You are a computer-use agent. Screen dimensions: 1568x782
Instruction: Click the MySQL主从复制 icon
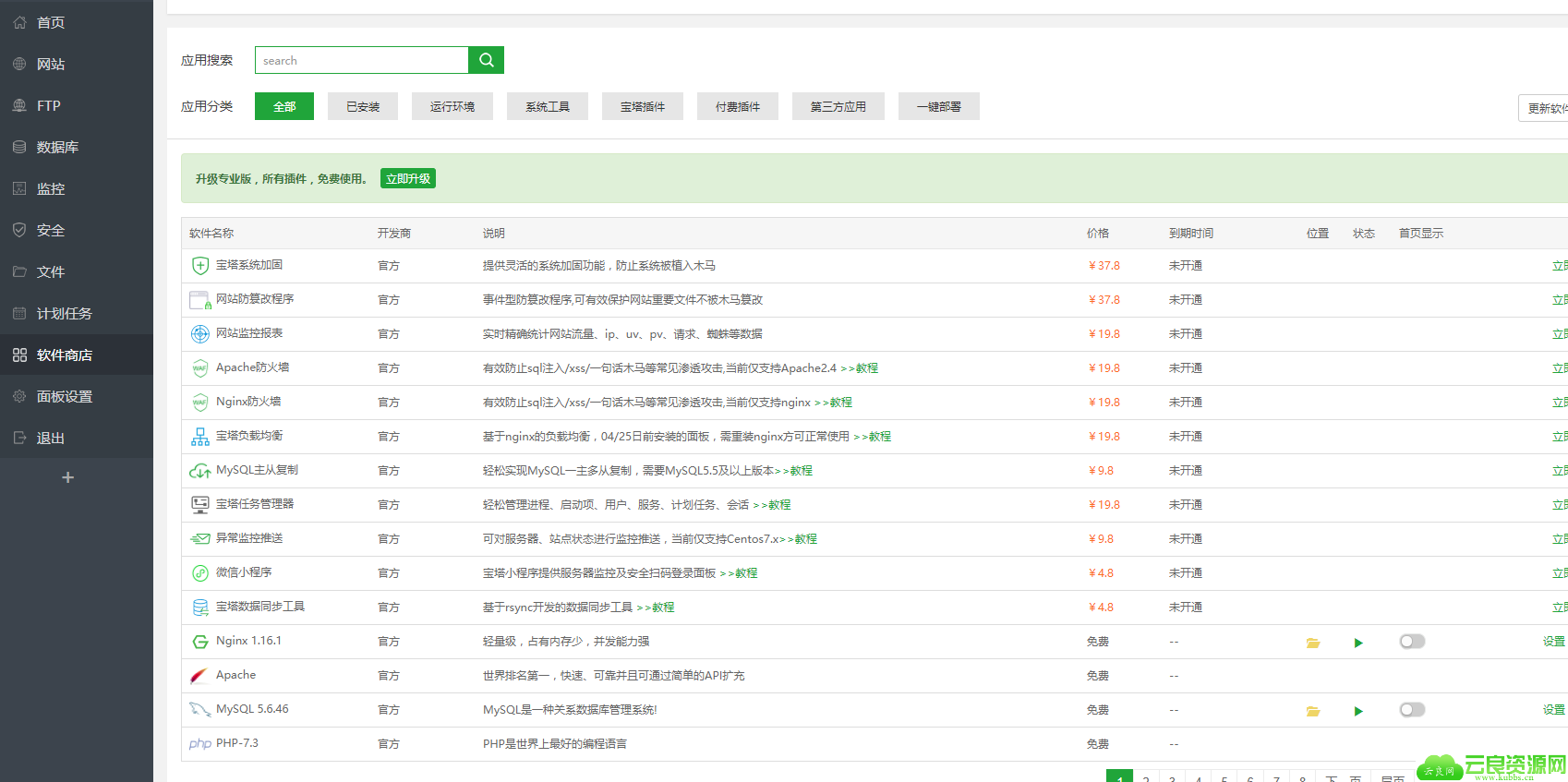pos(199,471)
